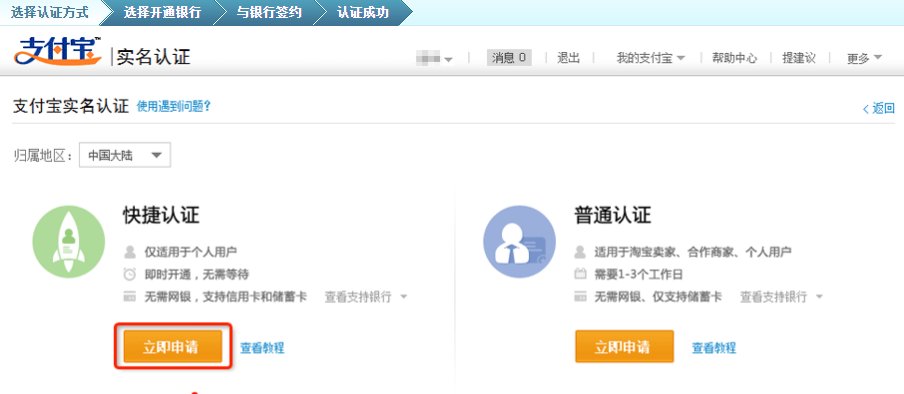The height and width of the screenshot is (394, 904).
Task: Click 退出 to log out
Action: 568,58
